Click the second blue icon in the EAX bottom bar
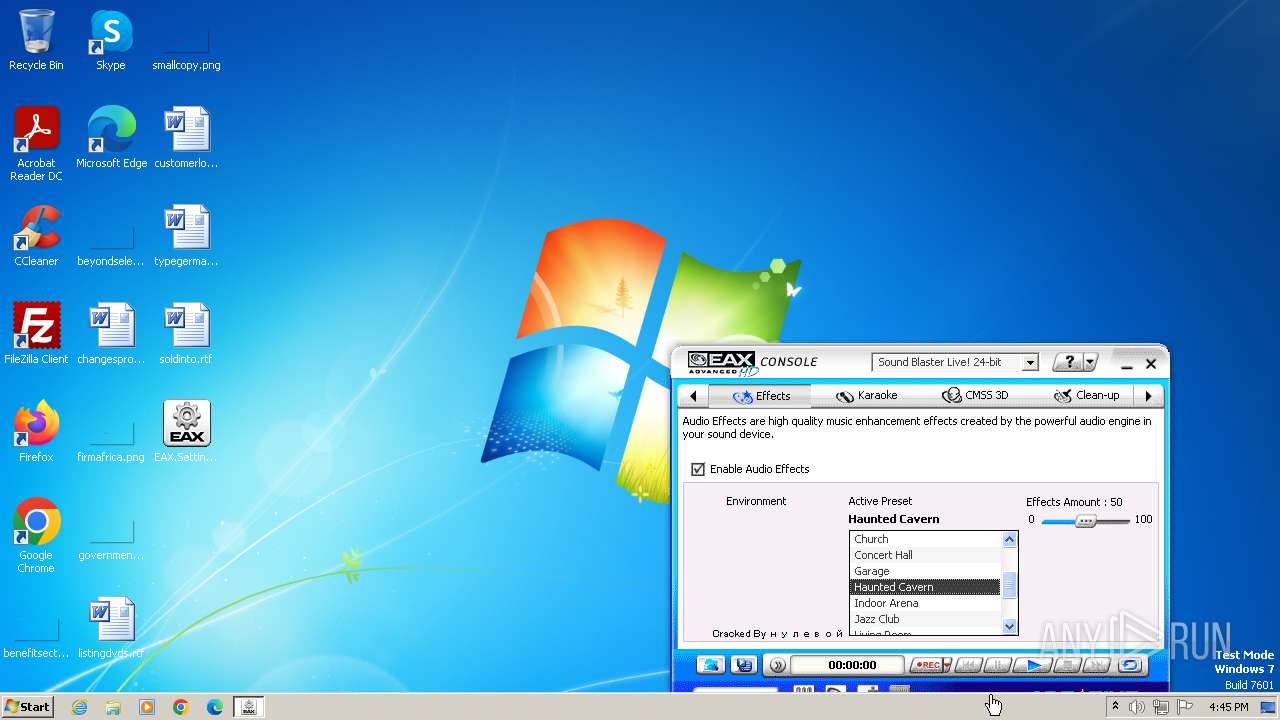Image resolution: width=1280 pixels, height=720 pixels. pyautogui.click(x=744, y=665)
